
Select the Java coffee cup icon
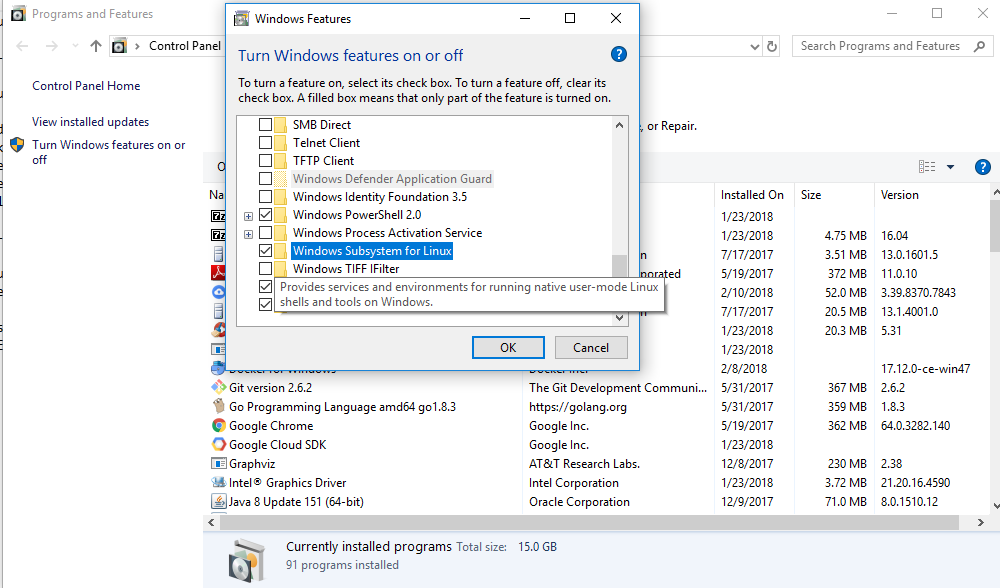pos(220,501)
